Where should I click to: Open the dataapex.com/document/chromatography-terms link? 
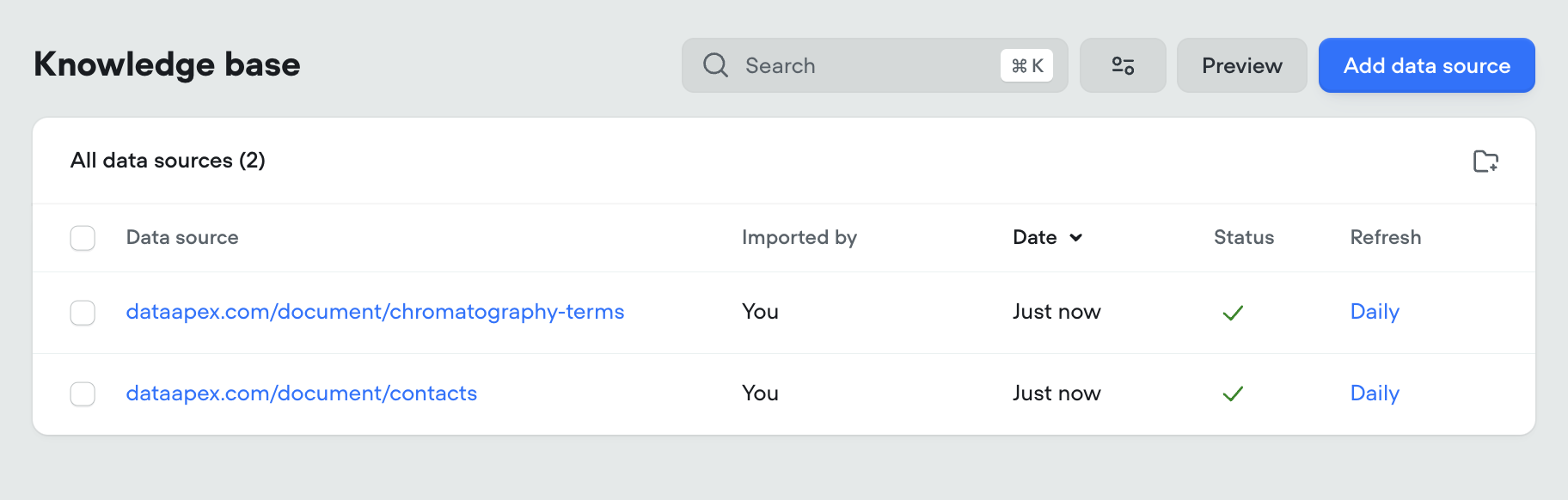point(375,312)
